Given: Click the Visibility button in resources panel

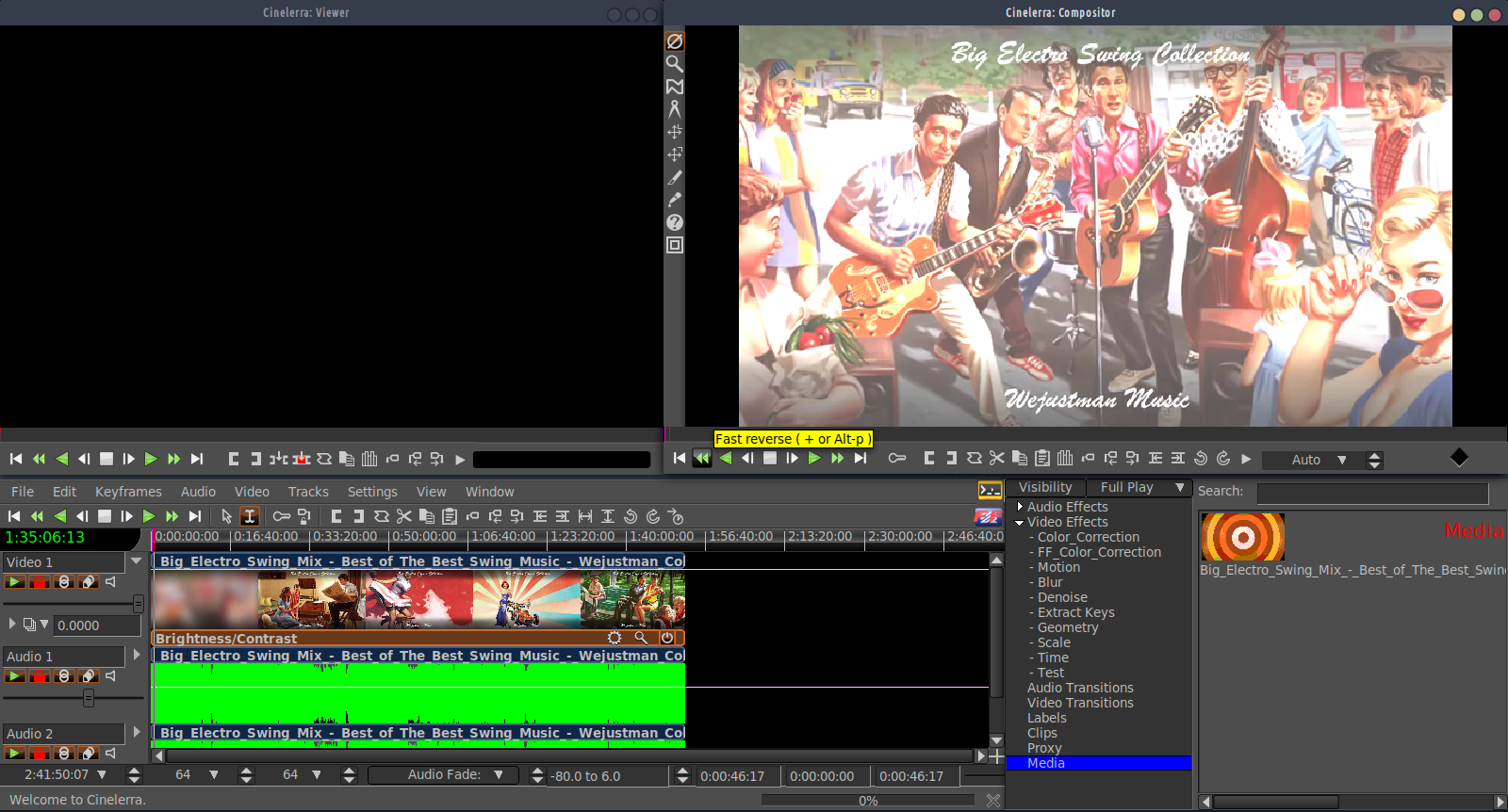Looking at the screenshot, I should pyautogui.click(x=1045, y=487).
